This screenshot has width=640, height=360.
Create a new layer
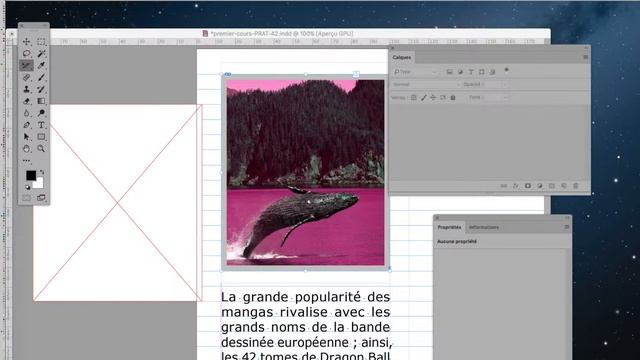pyautogui.click(x=564, y=186)
